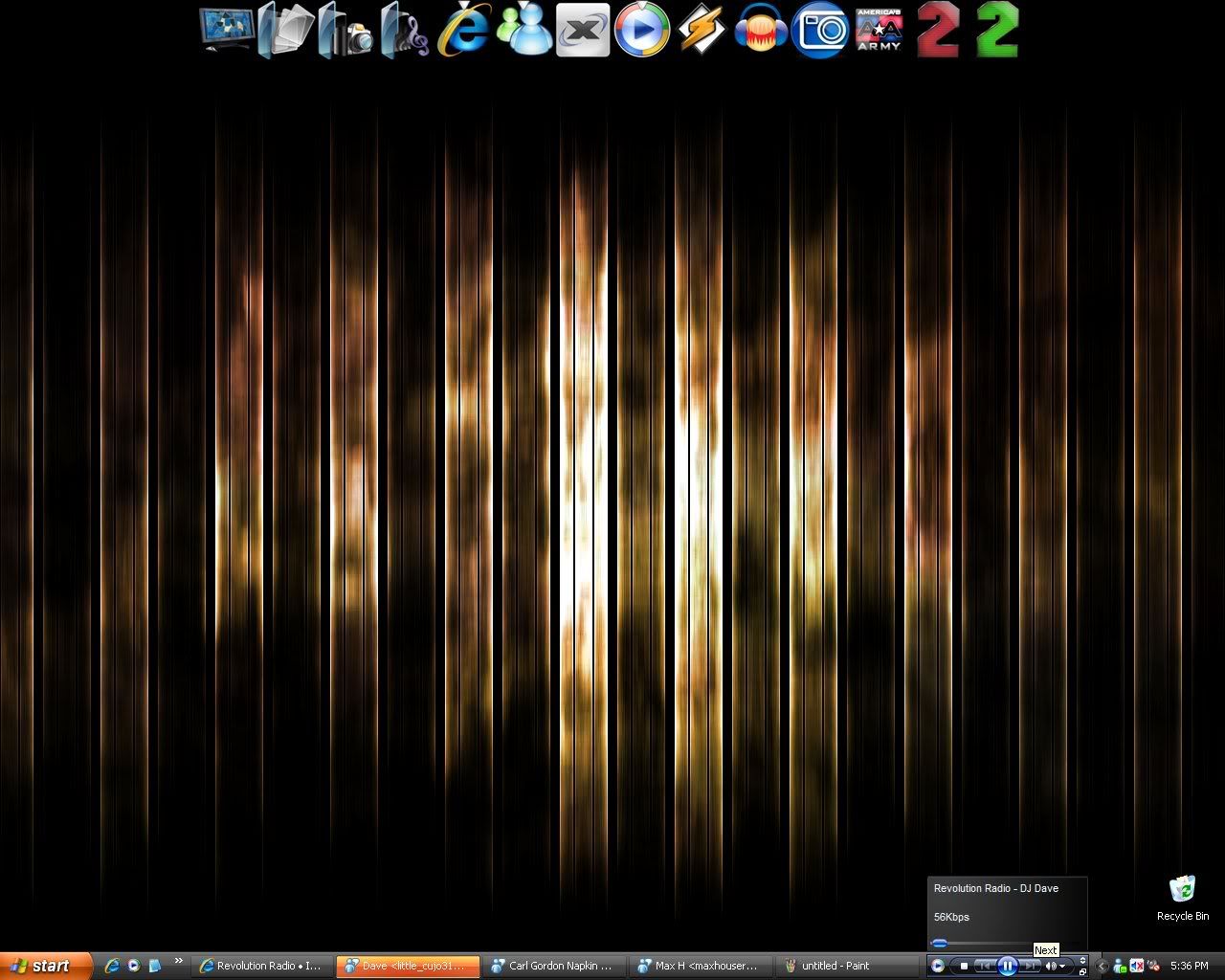
Task: Select the Recycle Bin desktop icon
Action: [1183, 898]
